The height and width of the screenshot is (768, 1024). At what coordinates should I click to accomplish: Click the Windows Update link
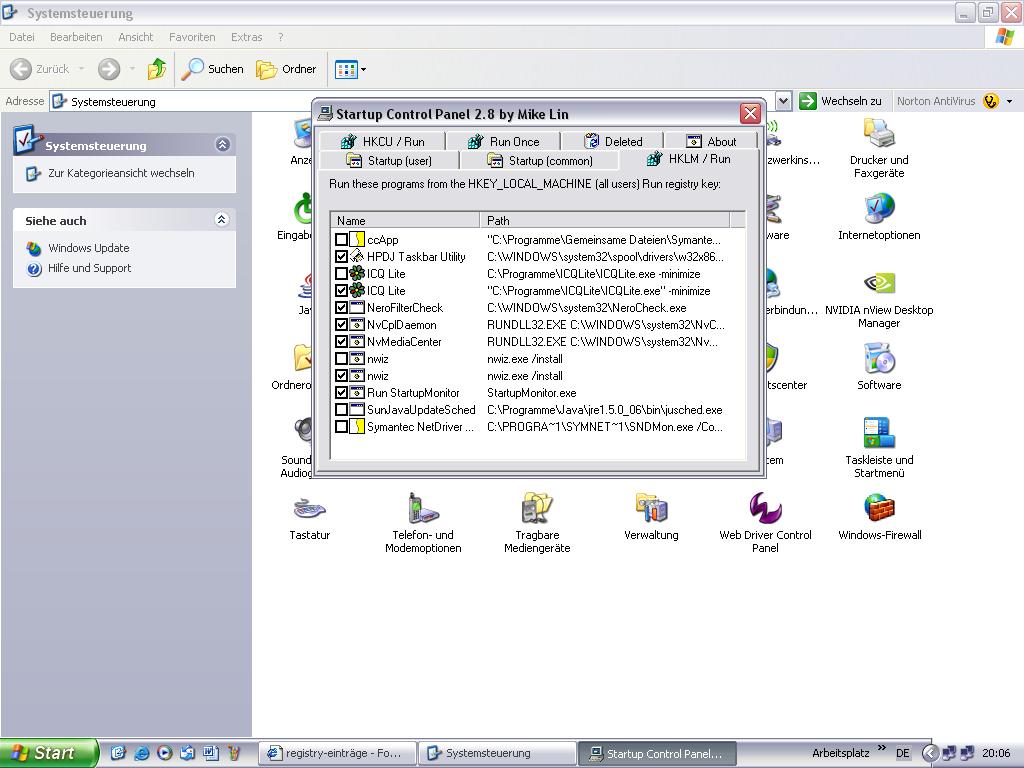coord(89,248)
